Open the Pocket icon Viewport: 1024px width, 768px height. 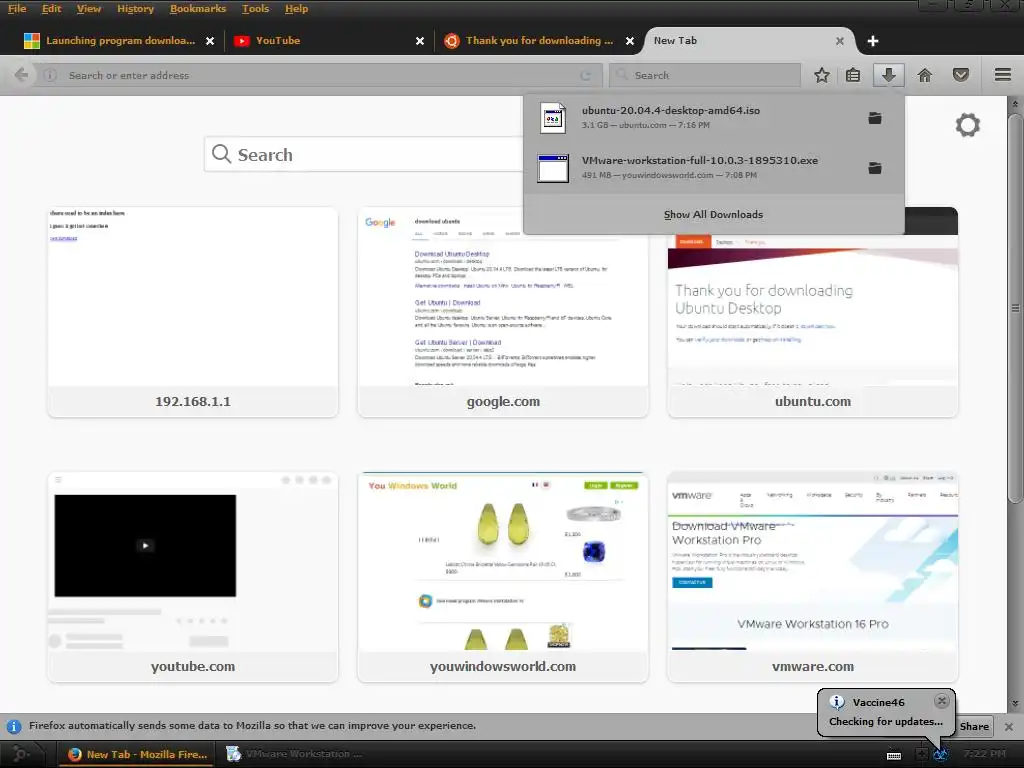961,75
